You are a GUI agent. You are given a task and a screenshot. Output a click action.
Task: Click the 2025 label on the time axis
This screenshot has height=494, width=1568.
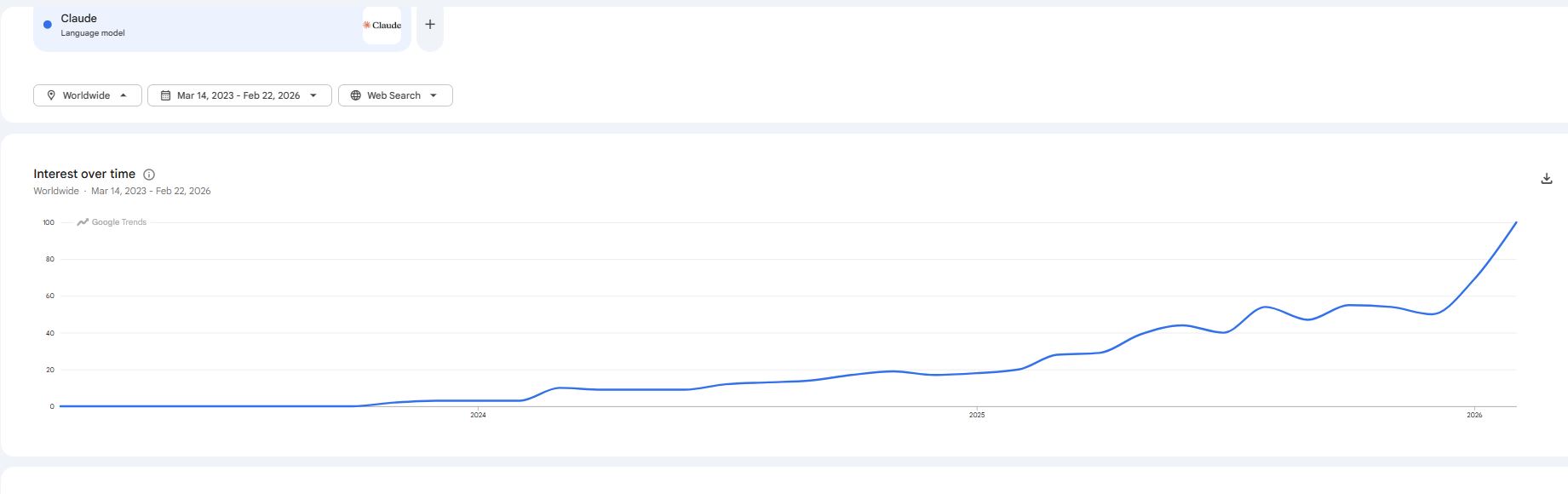[977, 416]
